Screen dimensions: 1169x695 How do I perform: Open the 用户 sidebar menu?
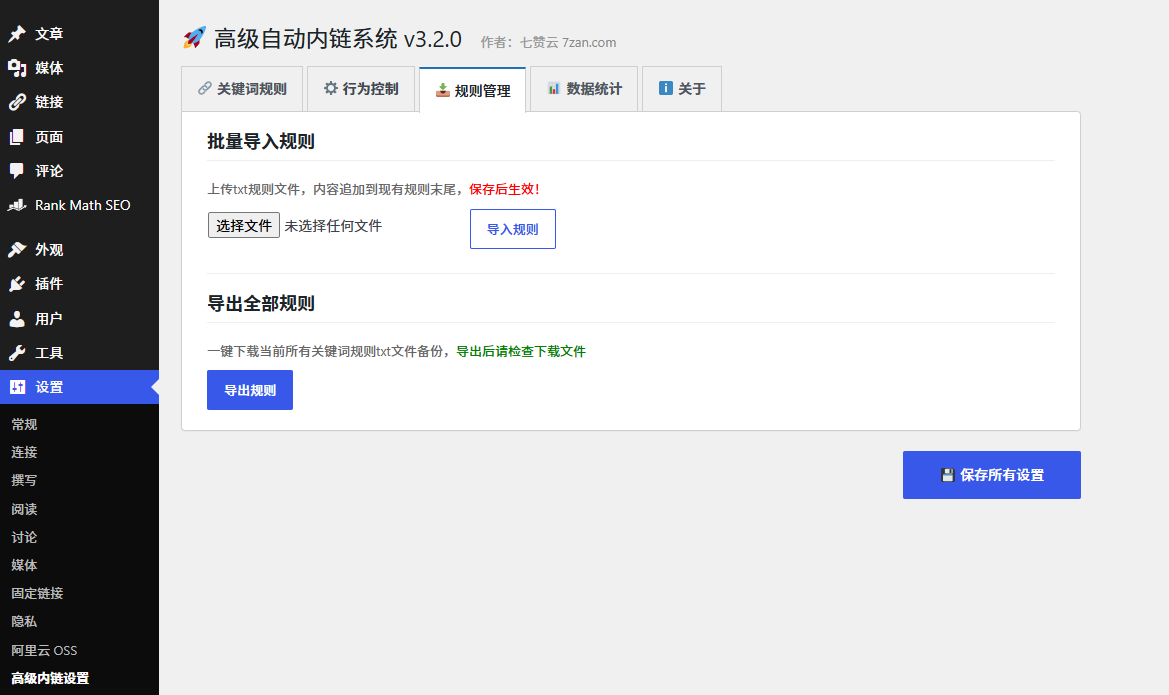(x=79, y=318)
